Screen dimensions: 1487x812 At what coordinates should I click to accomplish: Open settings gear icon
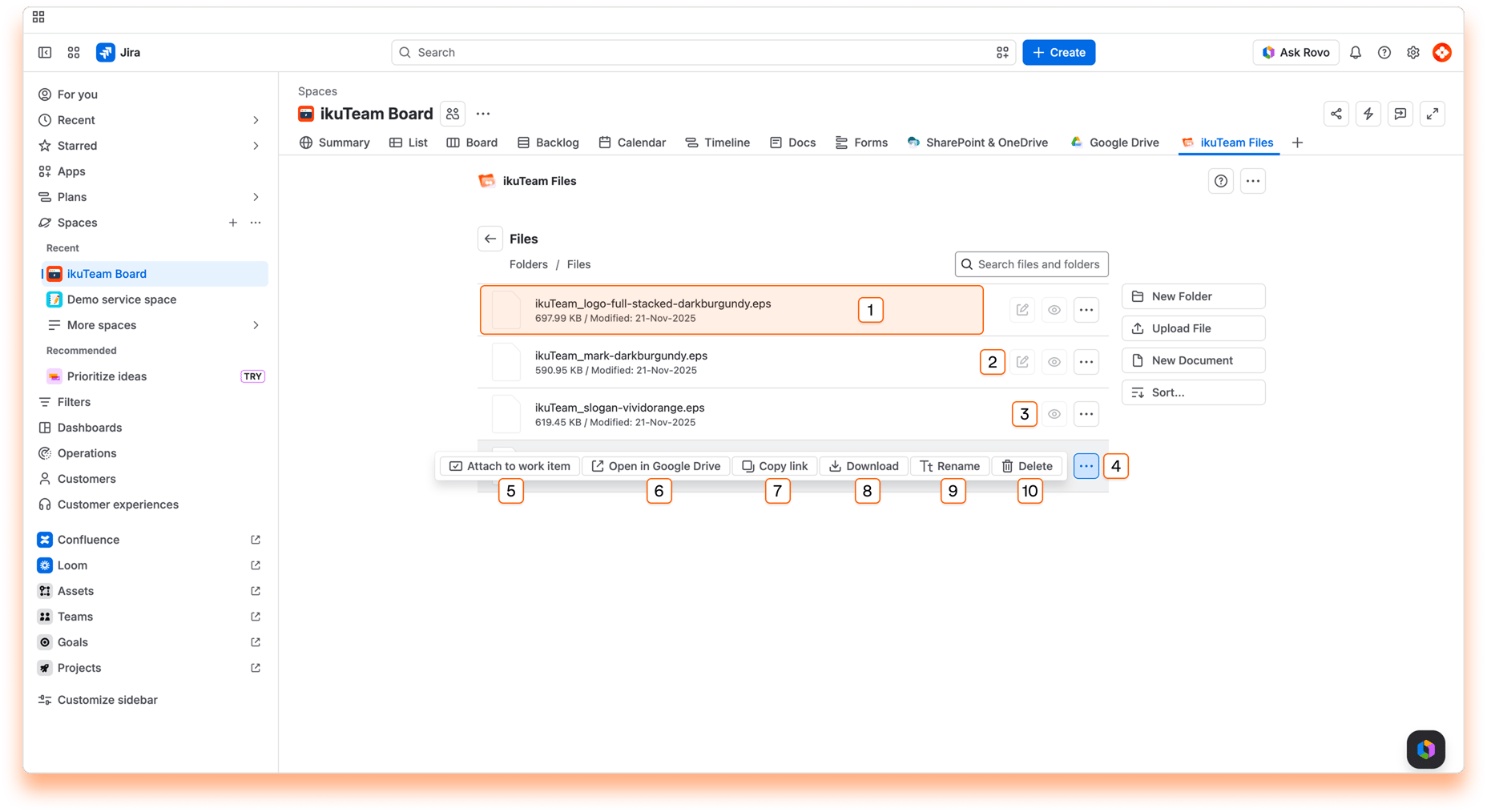1413,52
